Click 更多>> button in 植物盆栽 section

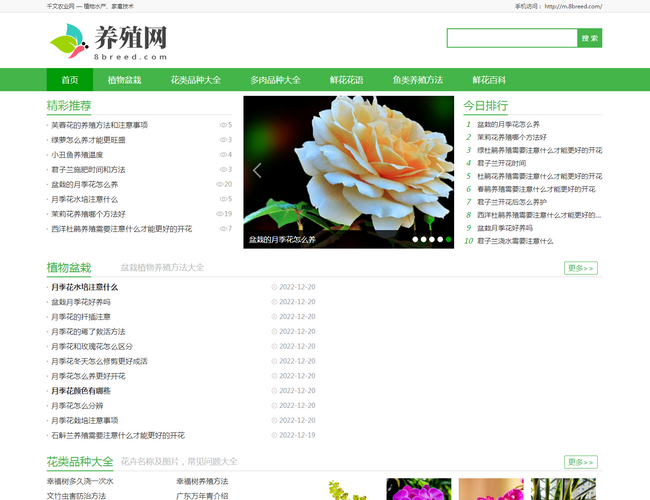pos(580,268)
